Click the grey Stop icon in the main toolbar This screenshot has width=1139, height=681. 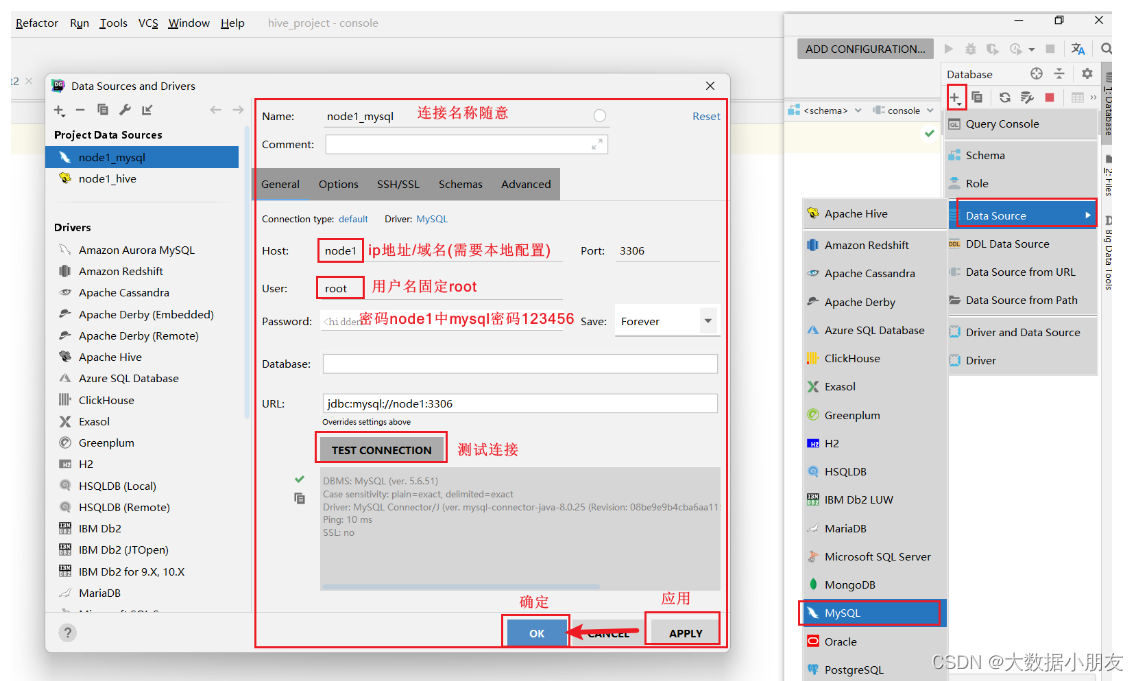[1050, 49]
